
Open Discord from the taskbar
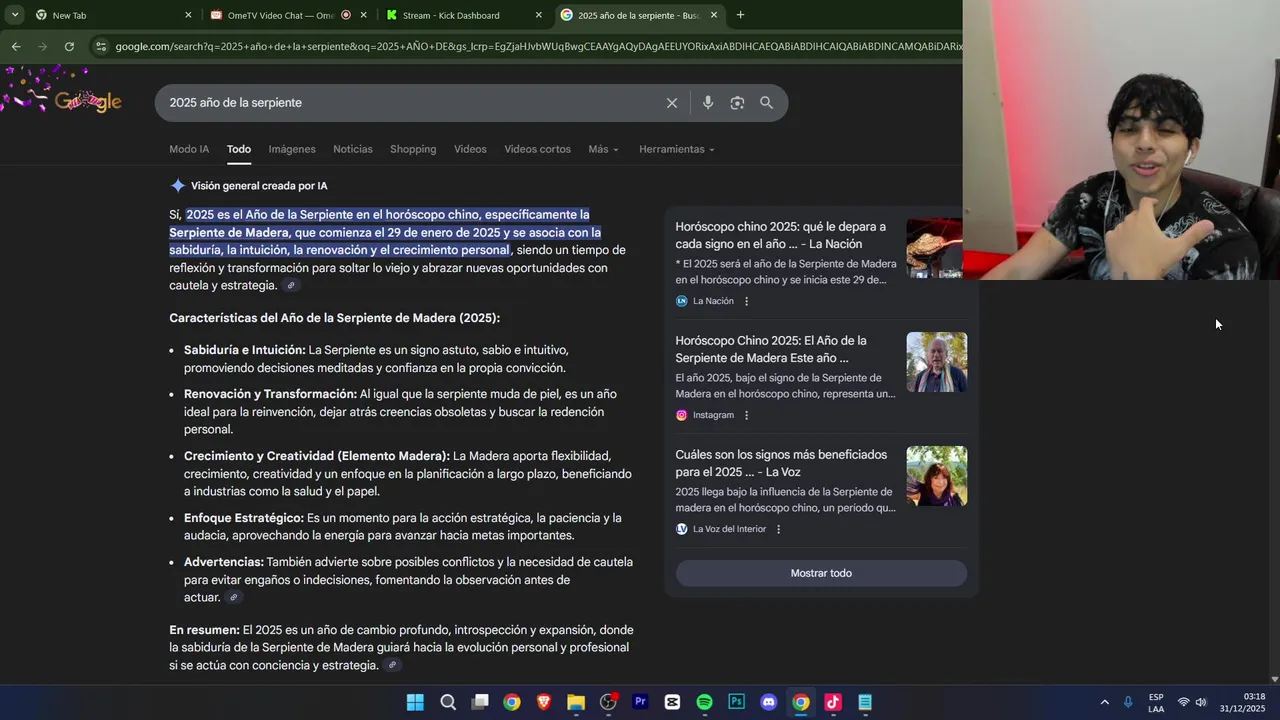point(768,702)
